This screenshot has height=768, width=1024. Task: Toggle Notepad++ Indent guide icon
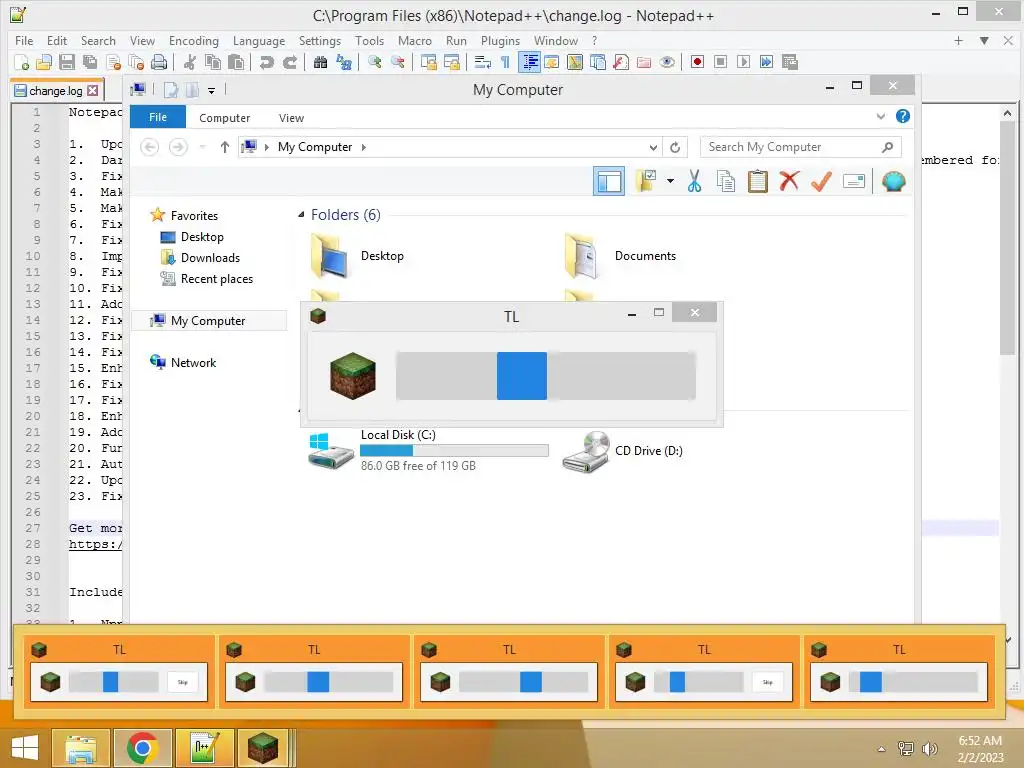click(529, 62)
